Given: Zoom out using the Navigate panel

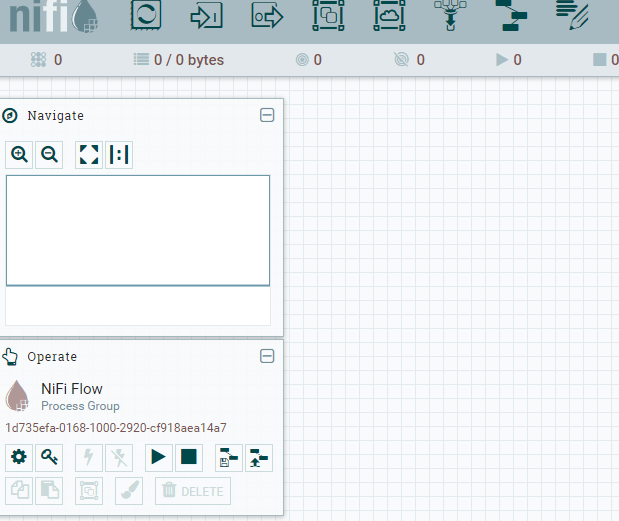Looking at the screenshot, I should click(x=49, y=155).
